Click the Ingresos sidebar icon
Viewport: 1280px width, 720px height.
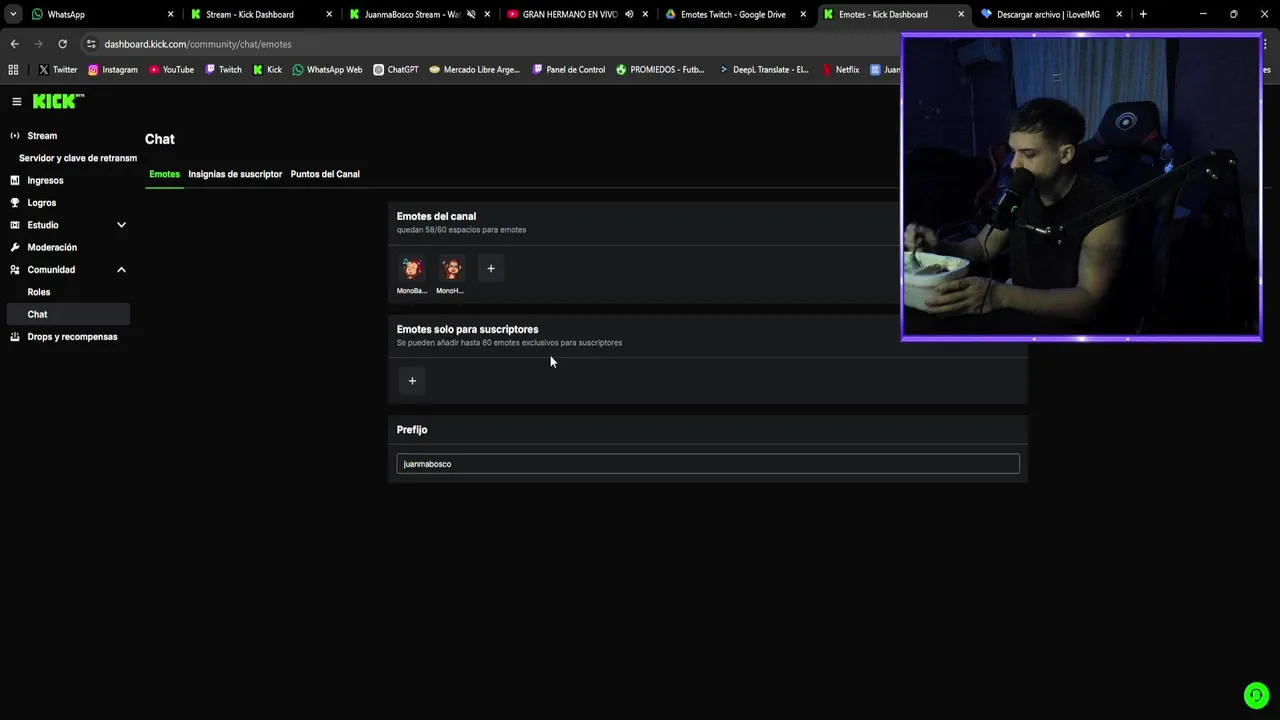(15, 181)
